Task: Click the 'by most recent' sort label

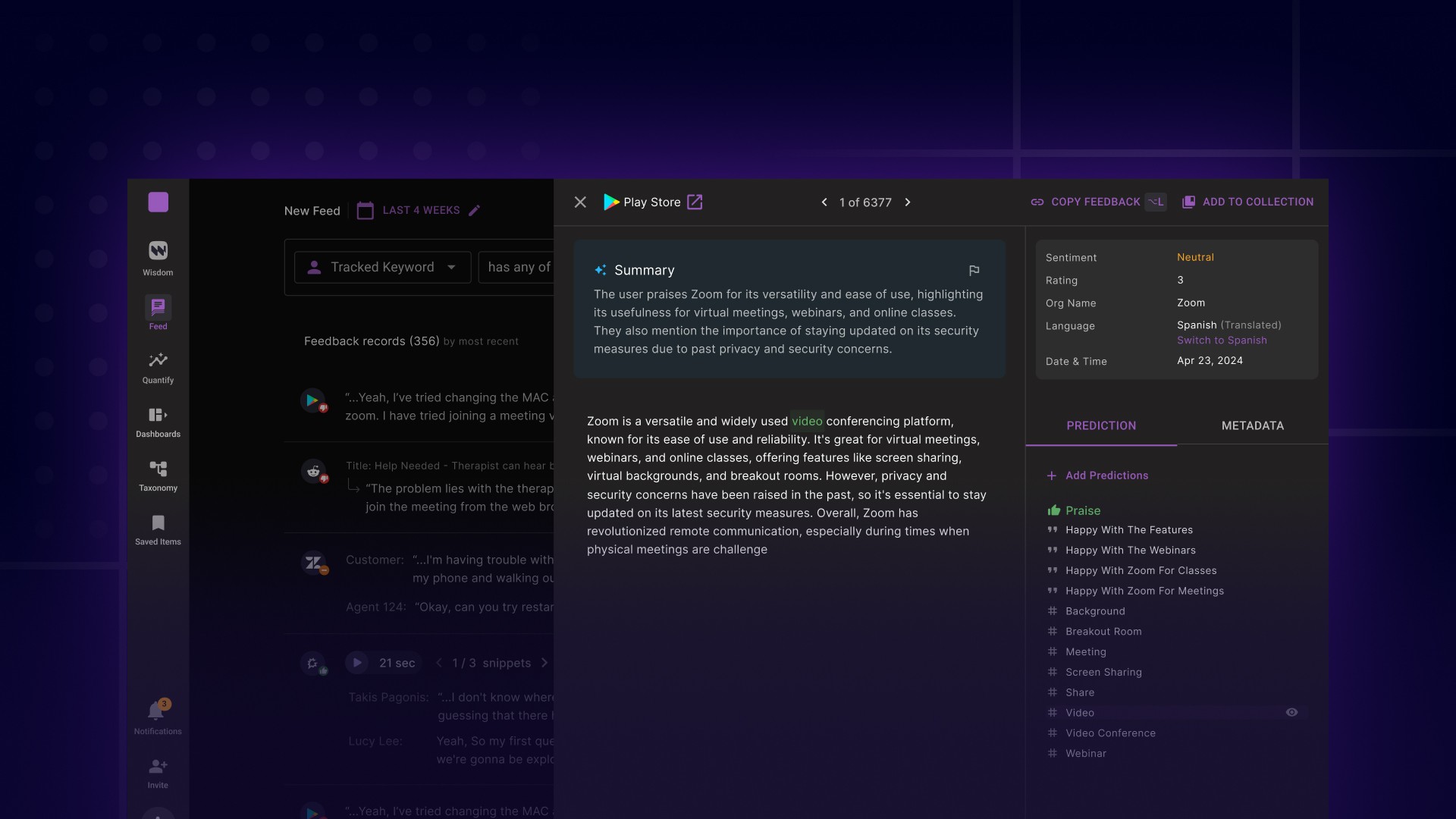Action: click(x=481, y=341)
